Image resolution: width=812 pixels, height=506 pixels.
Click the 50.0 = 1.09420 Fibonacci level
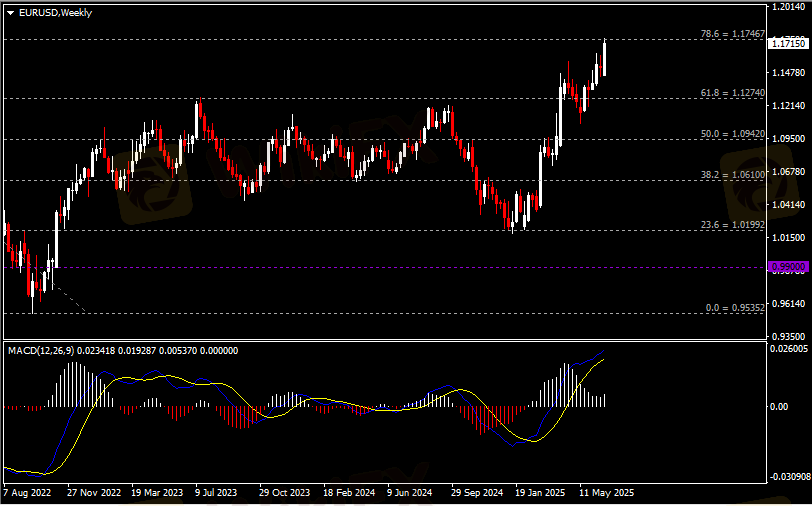click(732, 133)
